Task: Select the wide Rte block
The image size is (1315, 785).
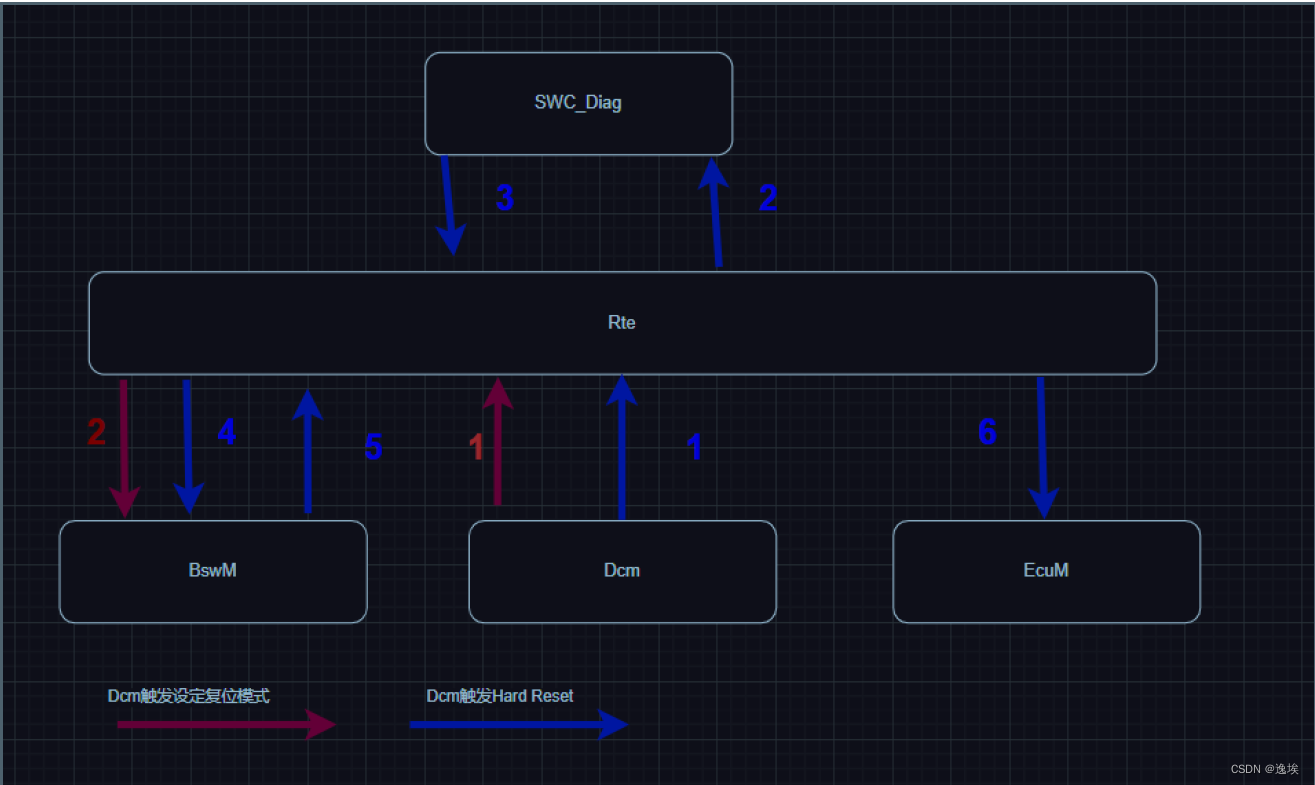Action: (x=622, y=323)
